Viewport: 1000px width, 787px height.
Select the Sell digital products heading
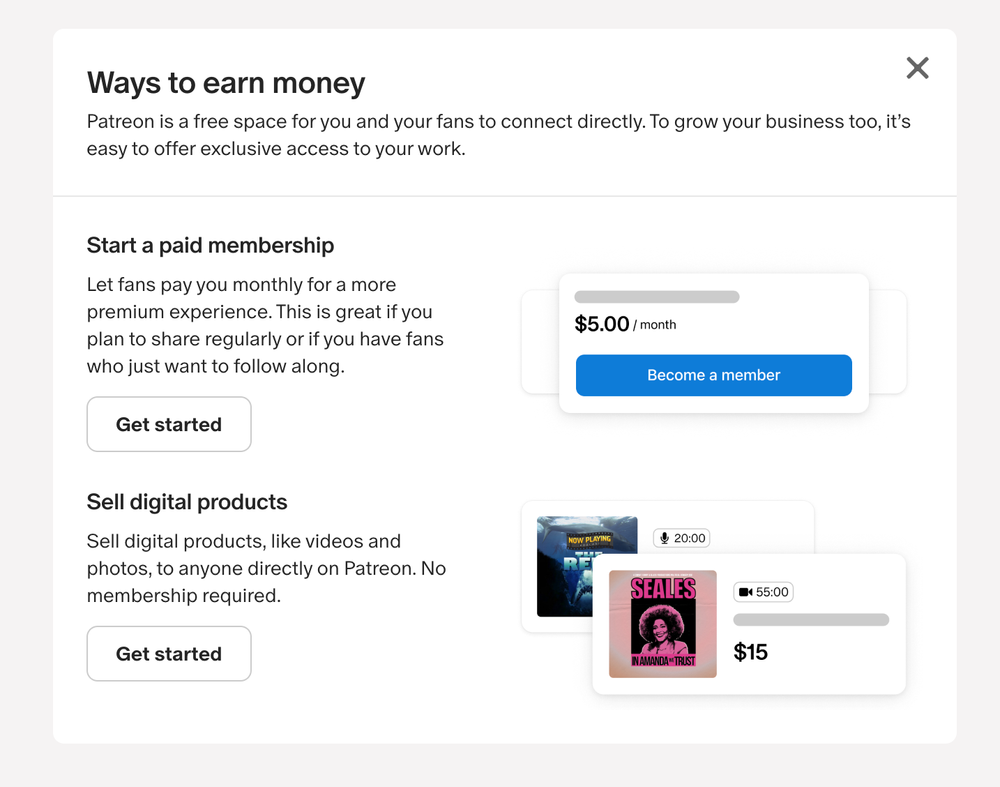(187, 502)
